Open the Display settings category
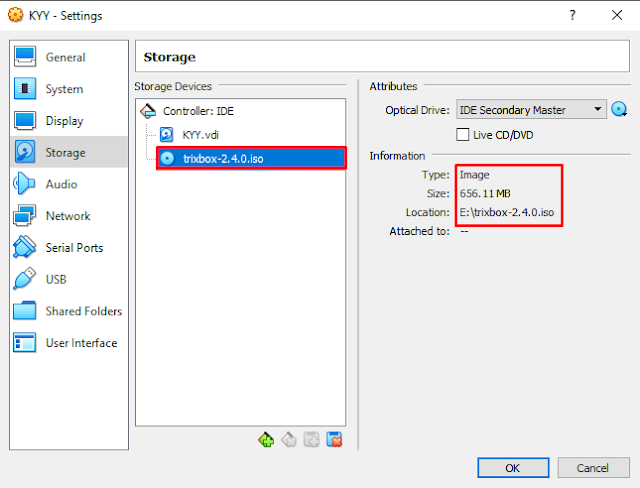Viewport: 640px width, 488px height. (69, 121)
